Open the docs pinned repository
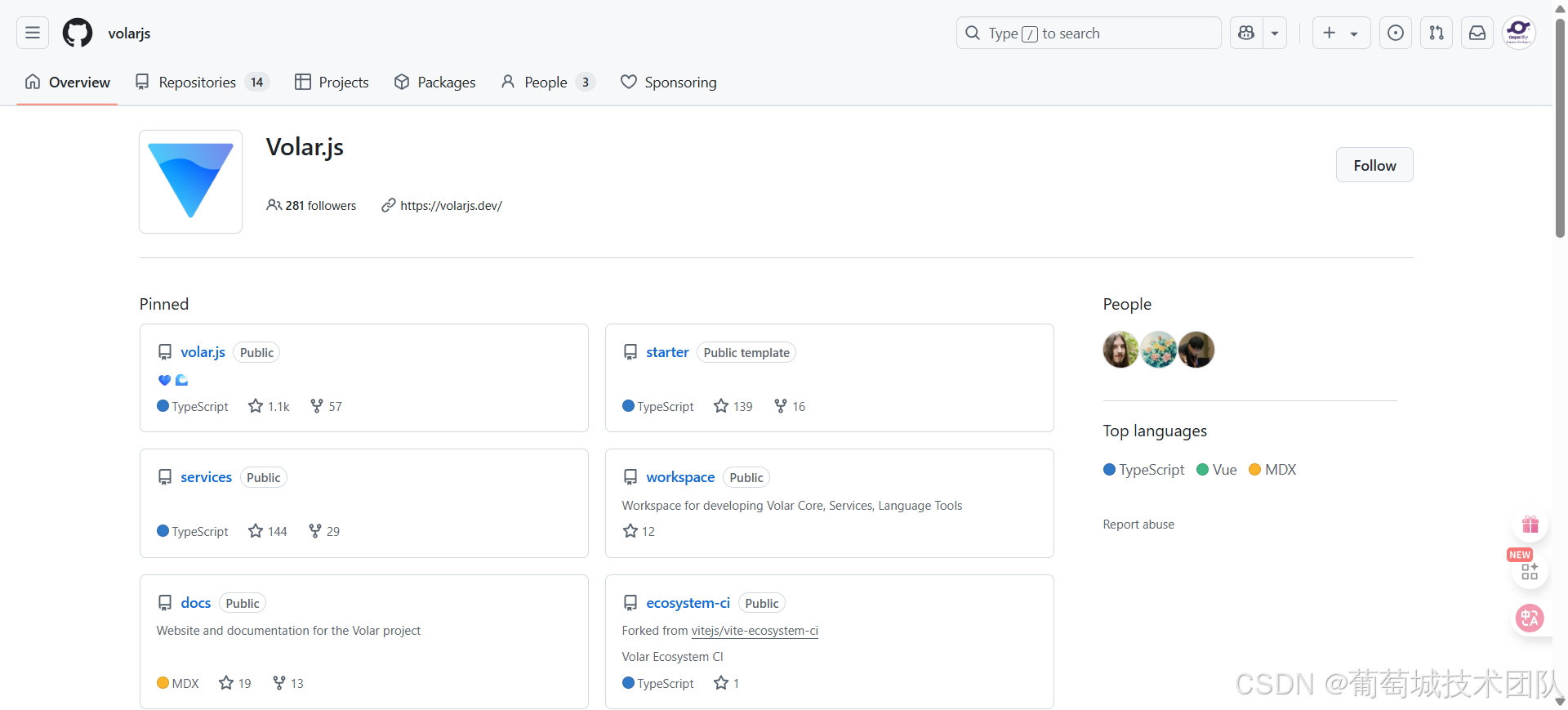Image resolution: width=1568 pixels, height=710 pixels. point(195,603)
